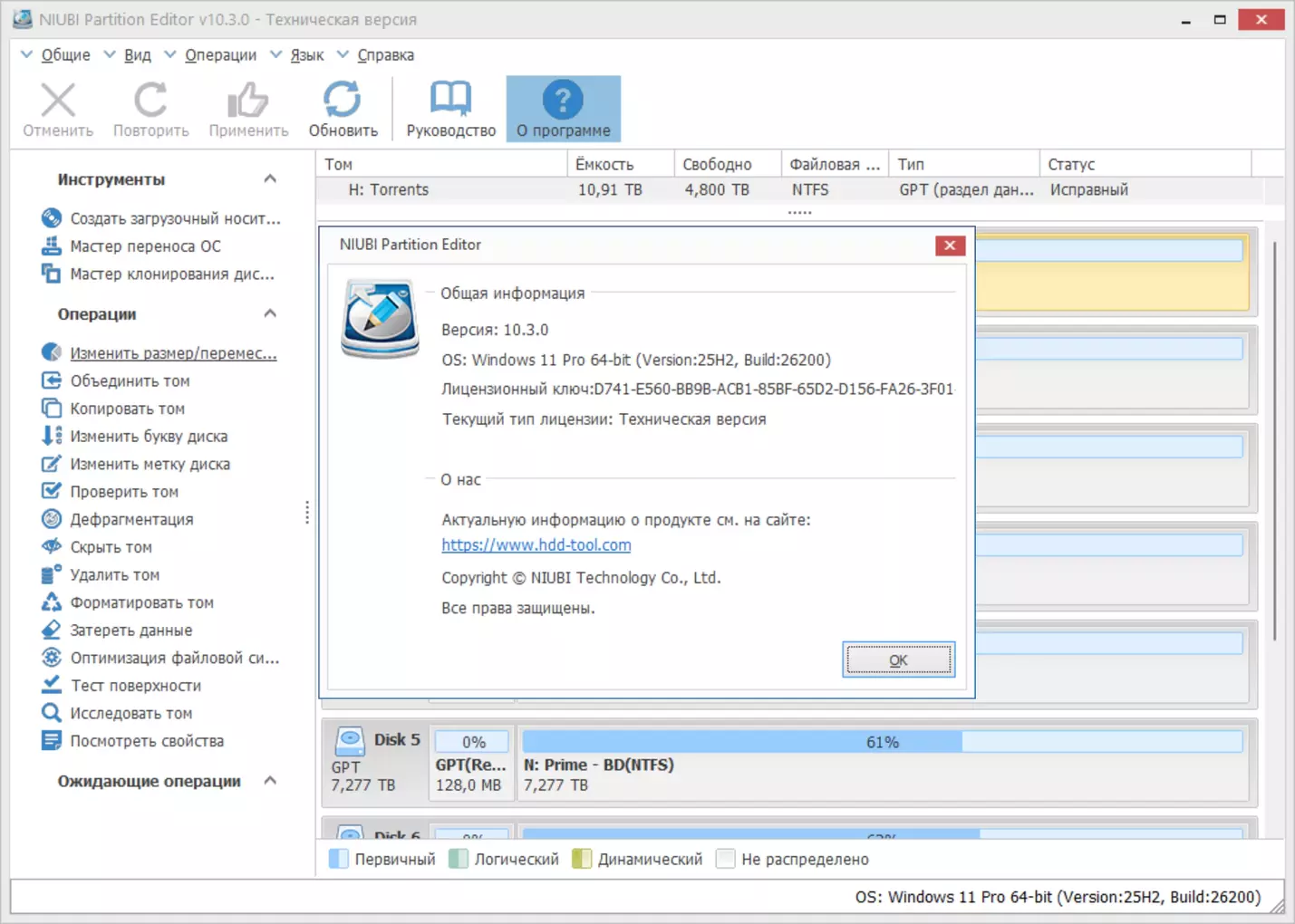Viewport: 1295px width, 924px height.
Task: Close the NIUBI Partition Editor about dialog
Action: [x=949, y=245]
